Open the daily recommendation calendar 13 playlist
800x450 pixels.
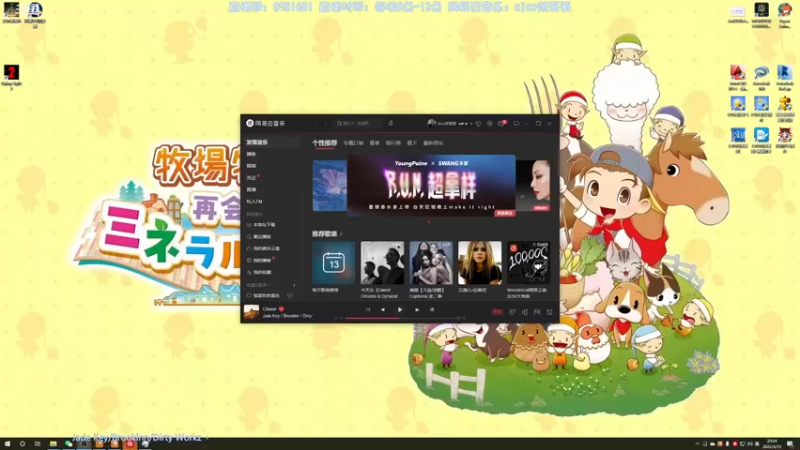click(334, 263)
